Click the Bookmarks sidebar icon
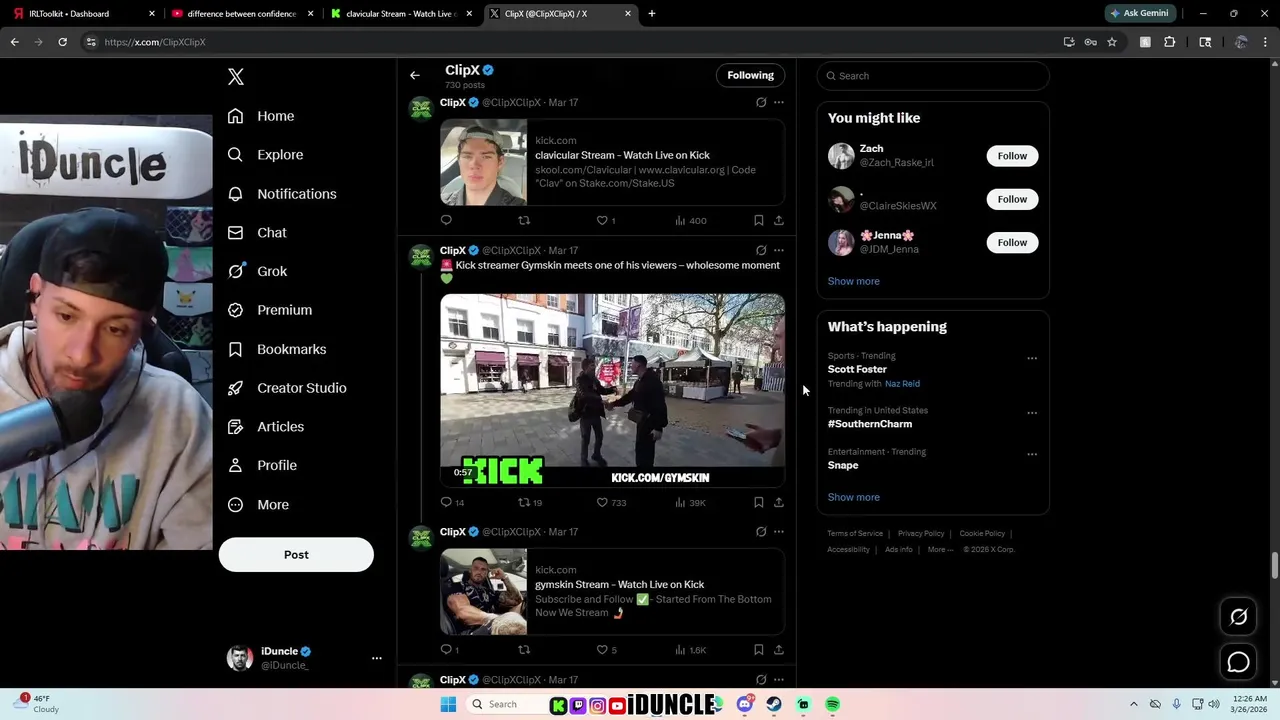1280x720 pixels. coord(235,349)
